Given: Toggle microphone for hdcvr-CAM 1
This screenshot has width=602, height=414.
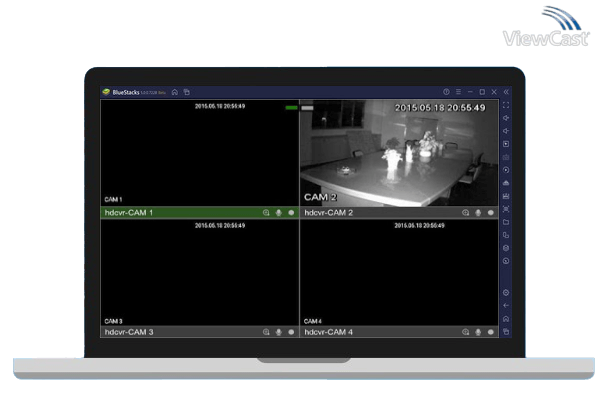Looking at the screenshot, I should tap(279, 213).
